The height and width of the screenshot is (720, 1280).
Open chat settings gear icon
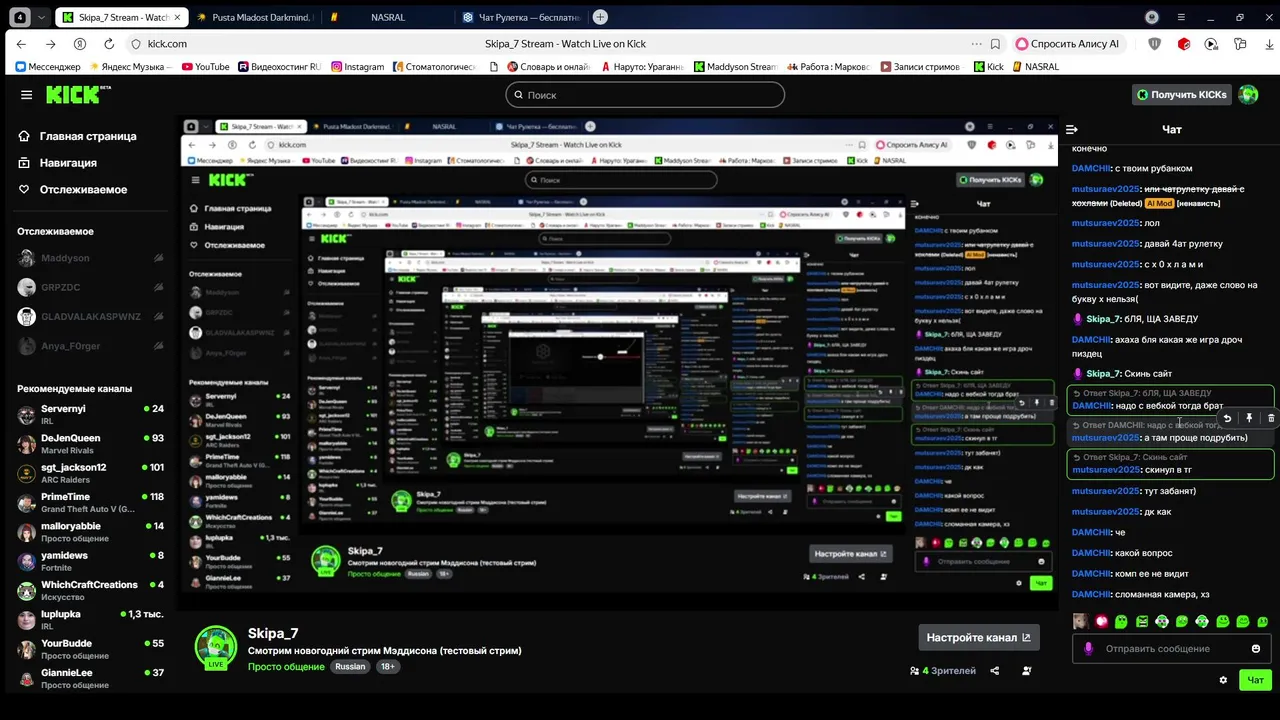tap(1223, 680)
